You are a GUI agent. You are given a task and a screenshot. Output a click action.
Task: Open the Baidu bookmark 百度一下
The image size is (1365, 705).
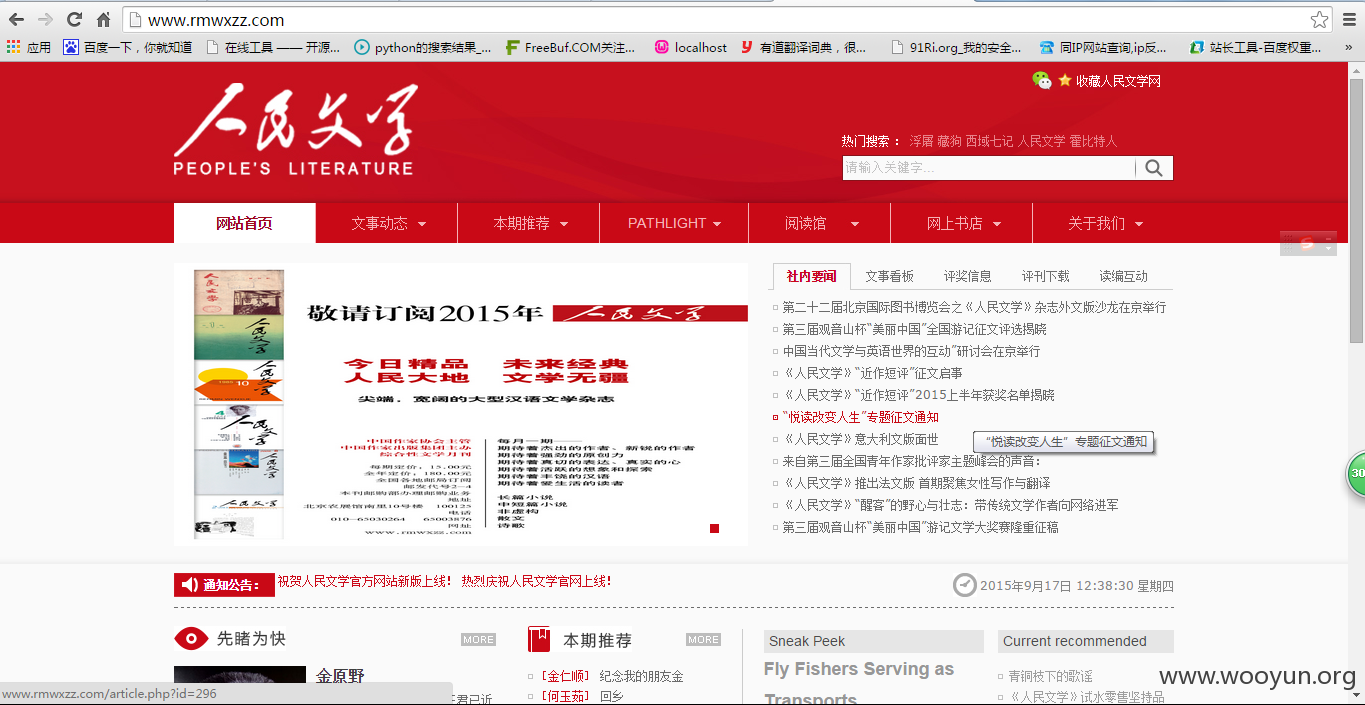pyautogui.click(x=127, y=47)
